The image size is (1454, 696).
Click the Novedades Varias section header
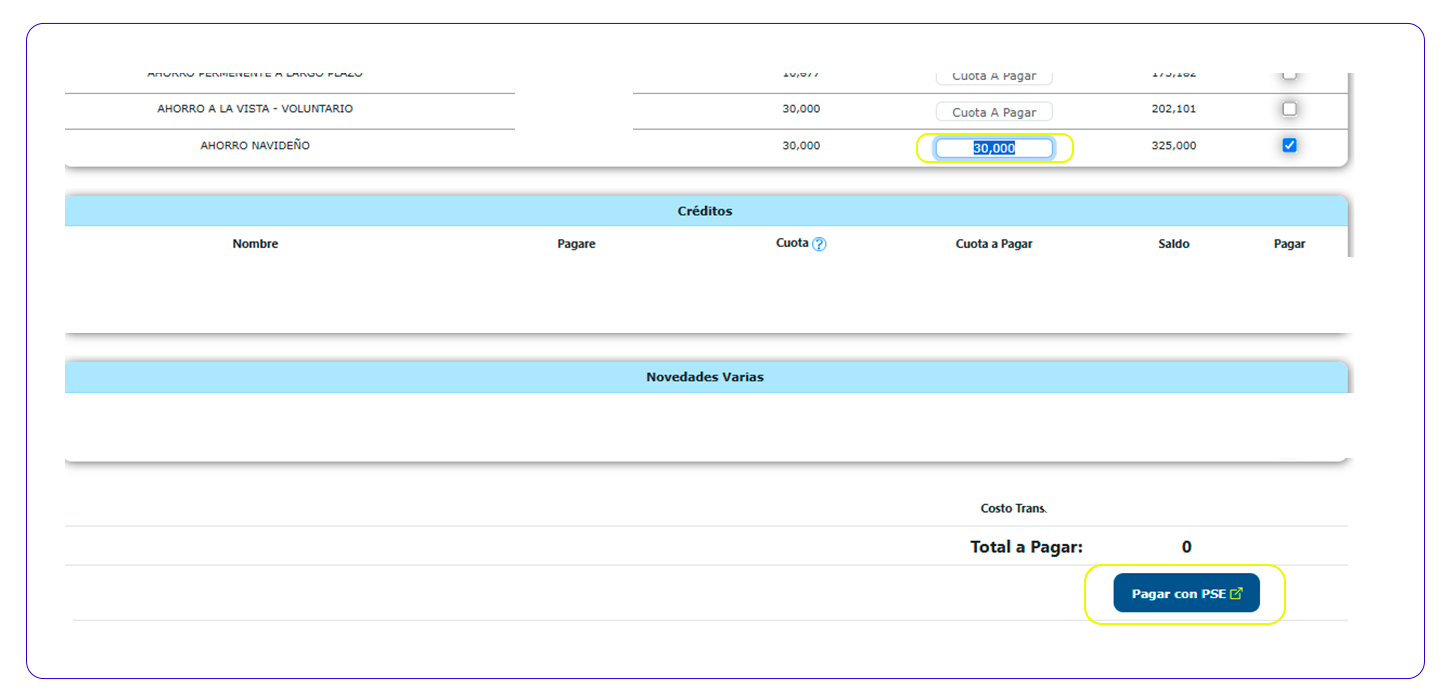pyautogui.click(x=705, y=377)
